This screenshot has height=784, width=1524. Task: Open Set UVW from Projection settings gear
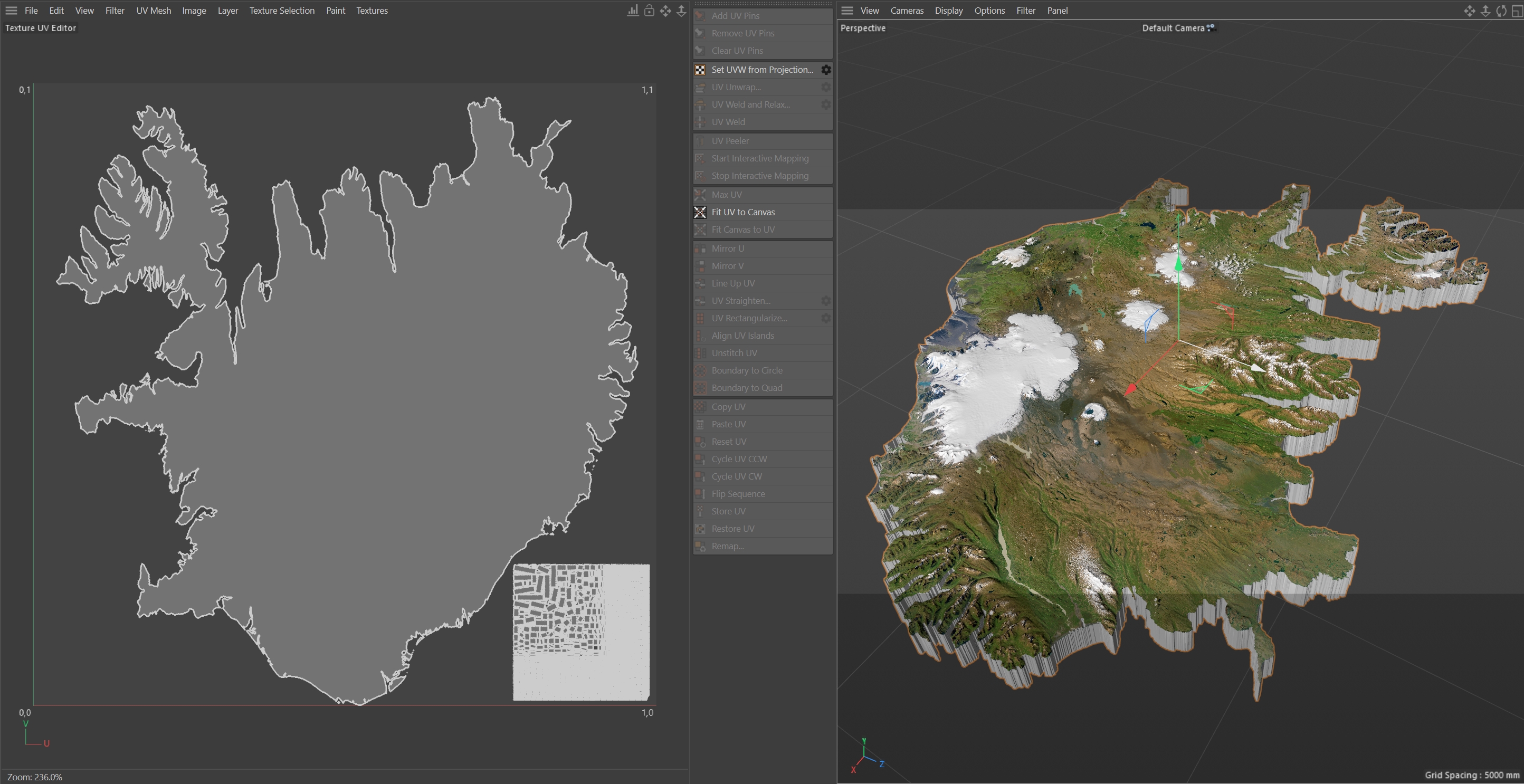(x=826, y=70)
